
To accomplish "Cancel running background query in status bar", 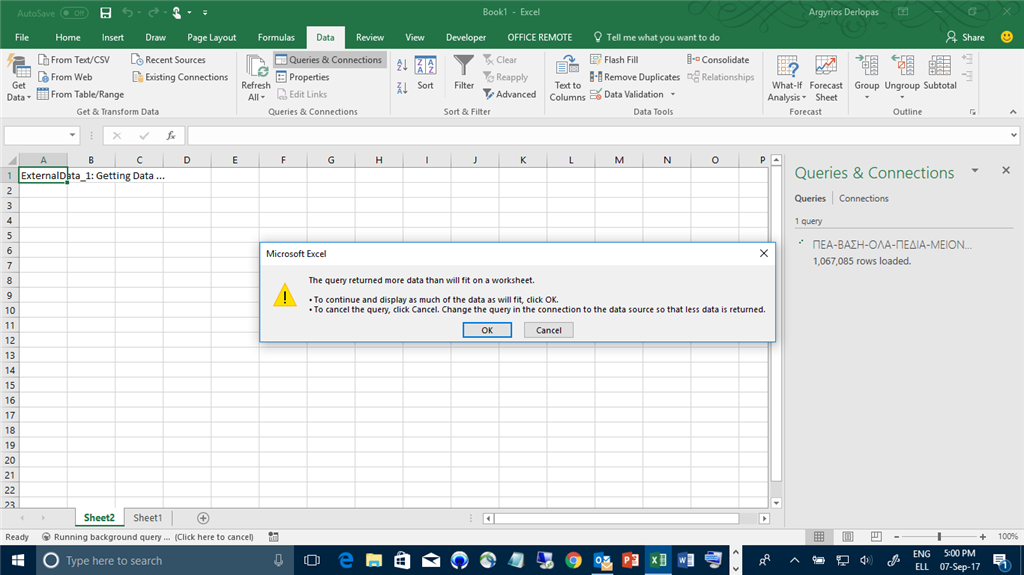I will coord(148,537).
